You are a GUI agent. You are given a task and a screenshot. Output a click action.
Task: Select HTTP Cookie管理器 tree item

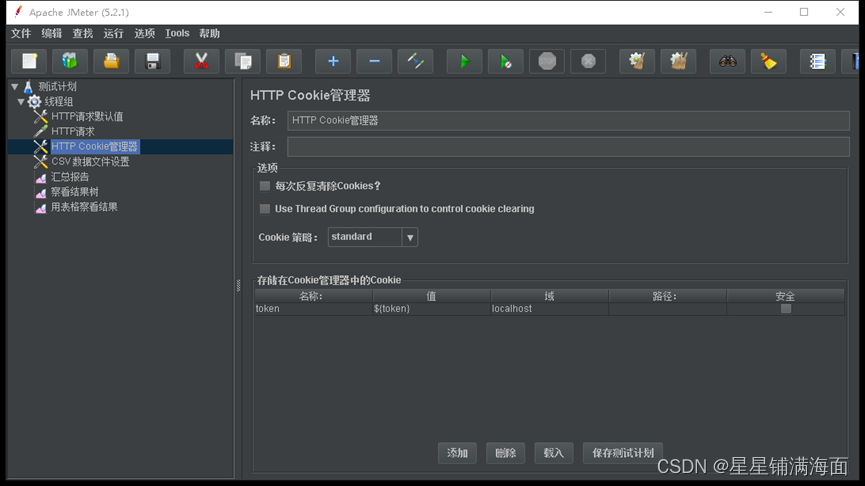[94, 146]
